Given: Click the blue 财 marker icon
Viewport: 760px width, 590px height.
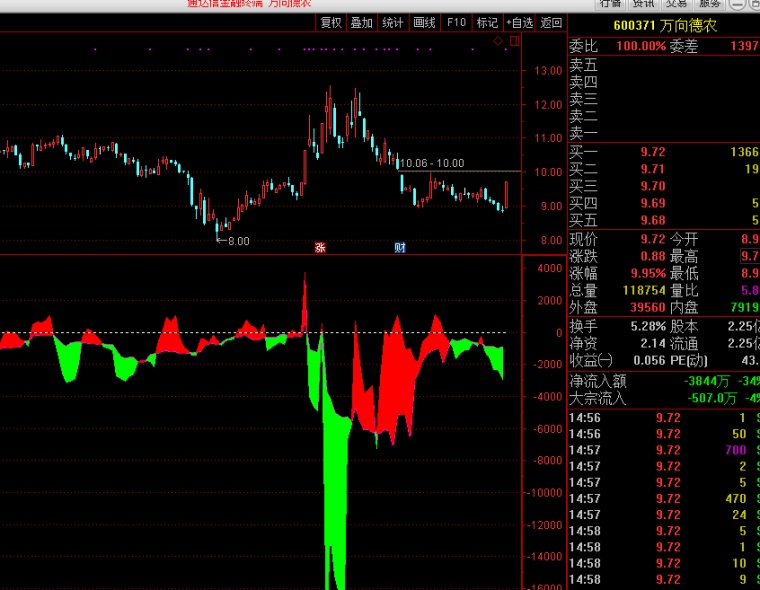Looking at the screenshot, I should [399, 248].
